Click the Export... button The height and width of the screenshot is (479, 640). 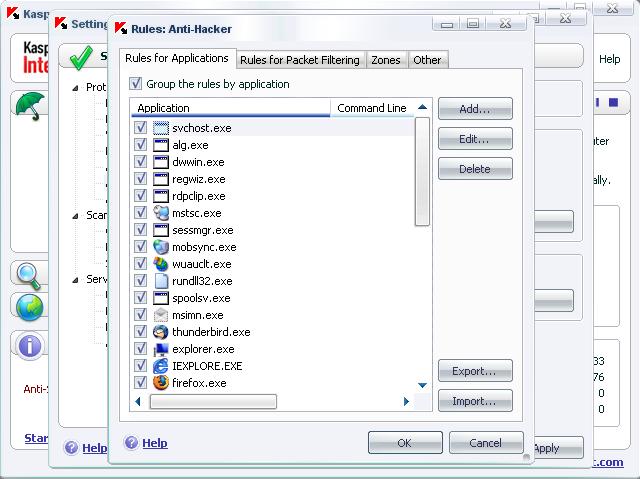pyautogui.click(x=475, y=371)
